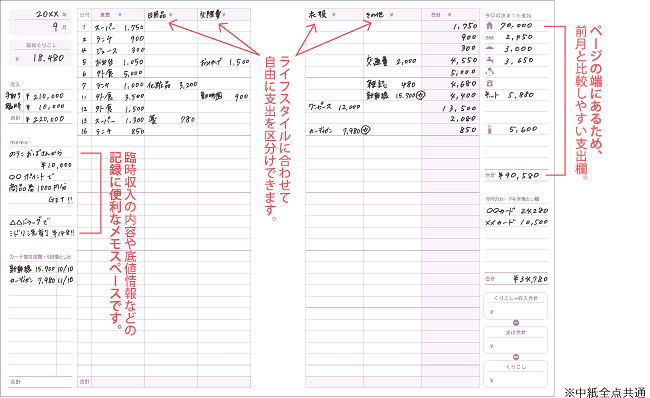
Task: Click the handwritten その他 column header
Action: pyautogui.click(x=375, y=15)
